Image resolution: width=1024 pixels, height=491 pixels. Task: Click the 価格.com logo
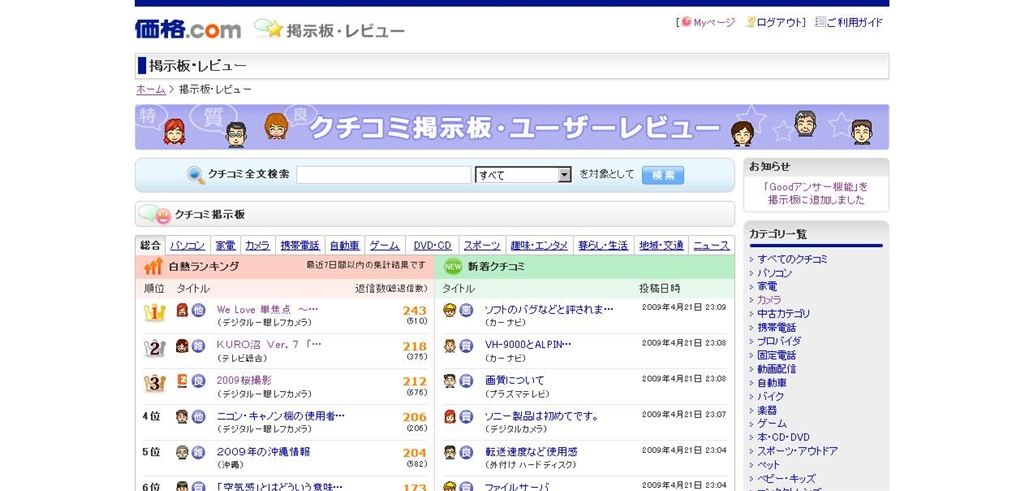[188, 29]
